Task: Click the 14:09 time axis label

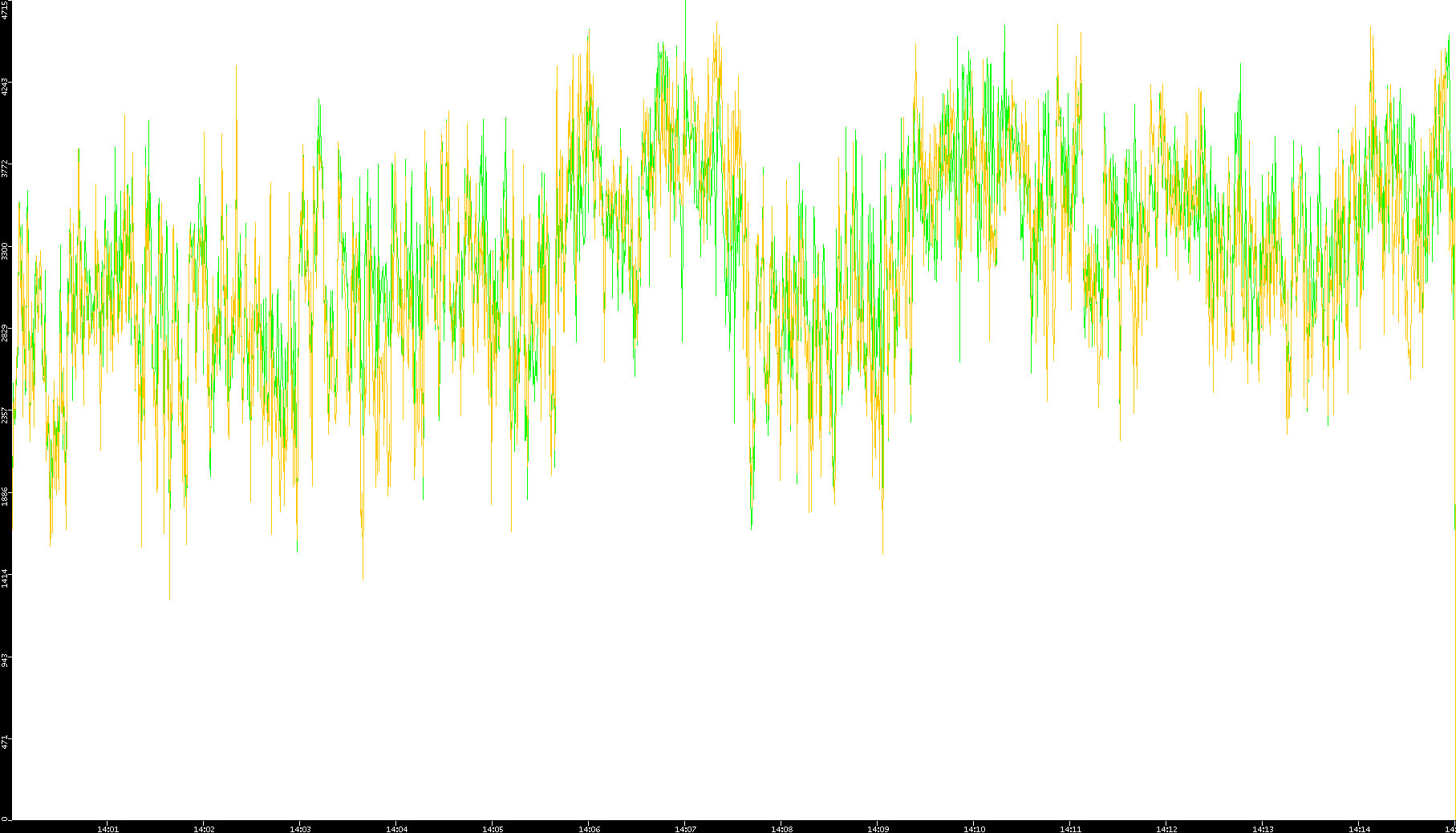Action: [x=878, y=828]
